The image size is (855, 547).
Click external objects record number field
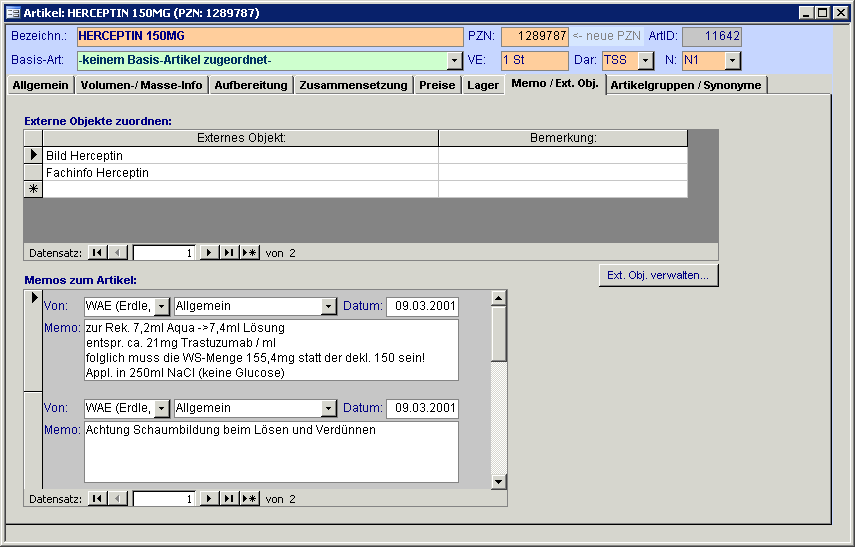pos(164,253)
